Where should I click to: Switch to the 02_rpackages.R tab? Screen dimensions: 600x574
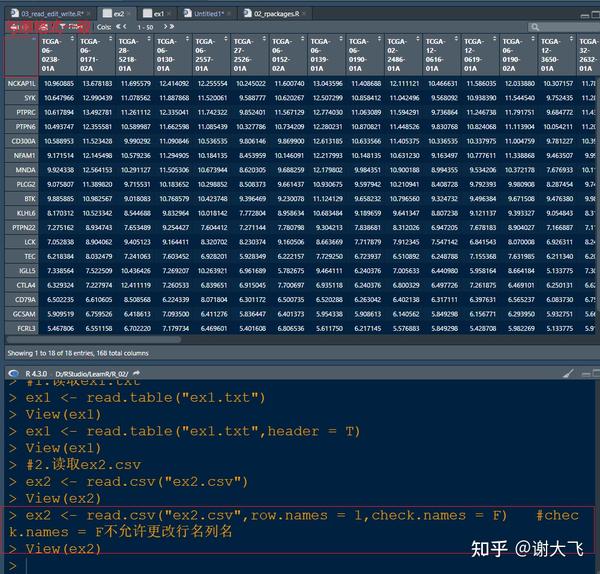274,14
